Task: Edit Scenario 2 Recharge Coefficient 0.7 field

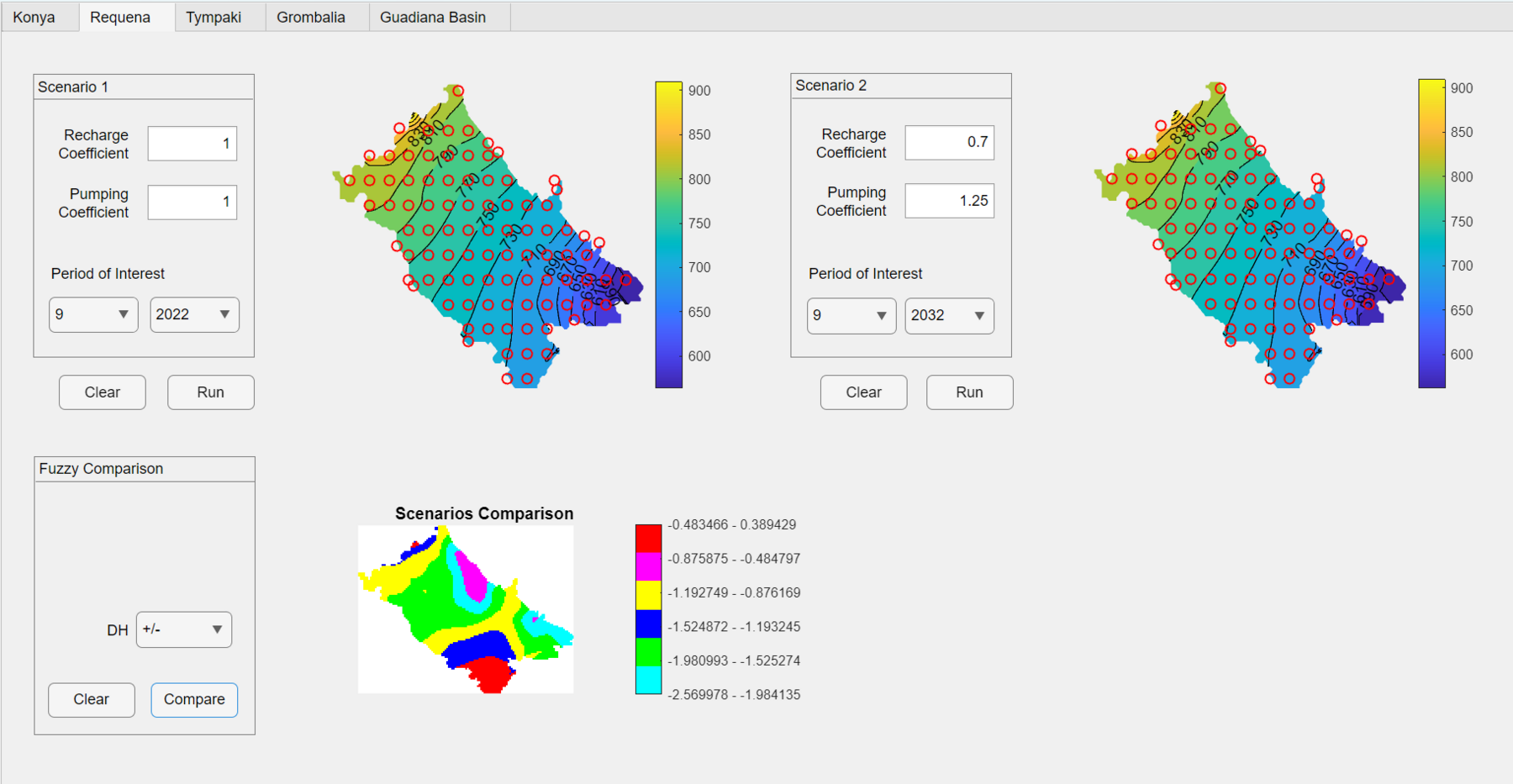Action: (950, 142)
